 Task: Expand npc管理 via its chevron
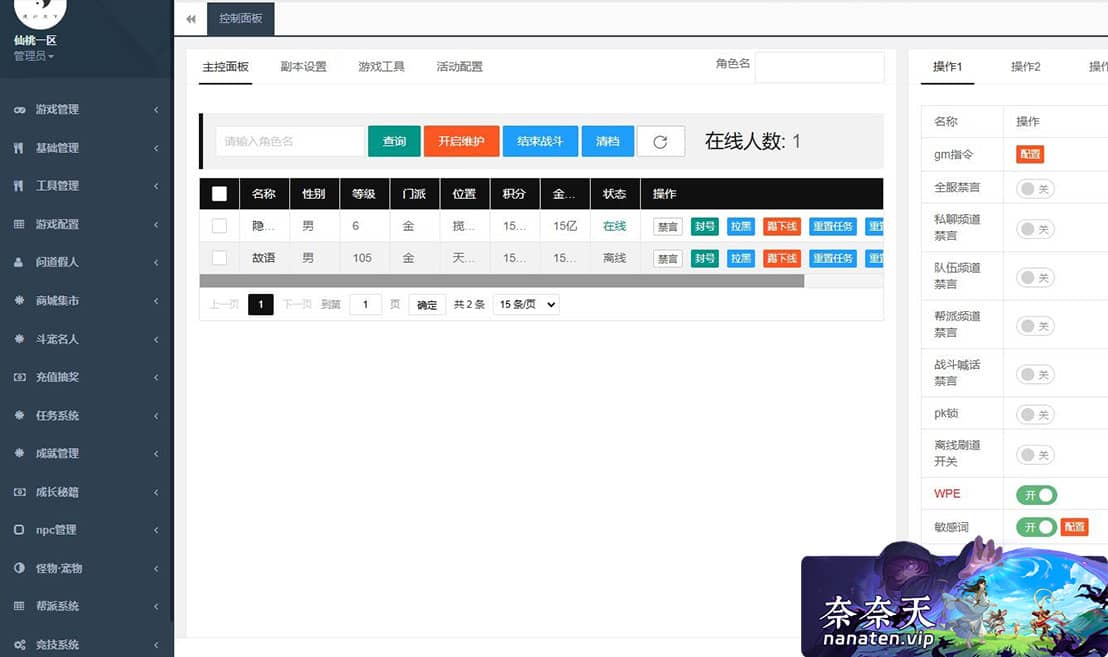[x=156, y=530]
